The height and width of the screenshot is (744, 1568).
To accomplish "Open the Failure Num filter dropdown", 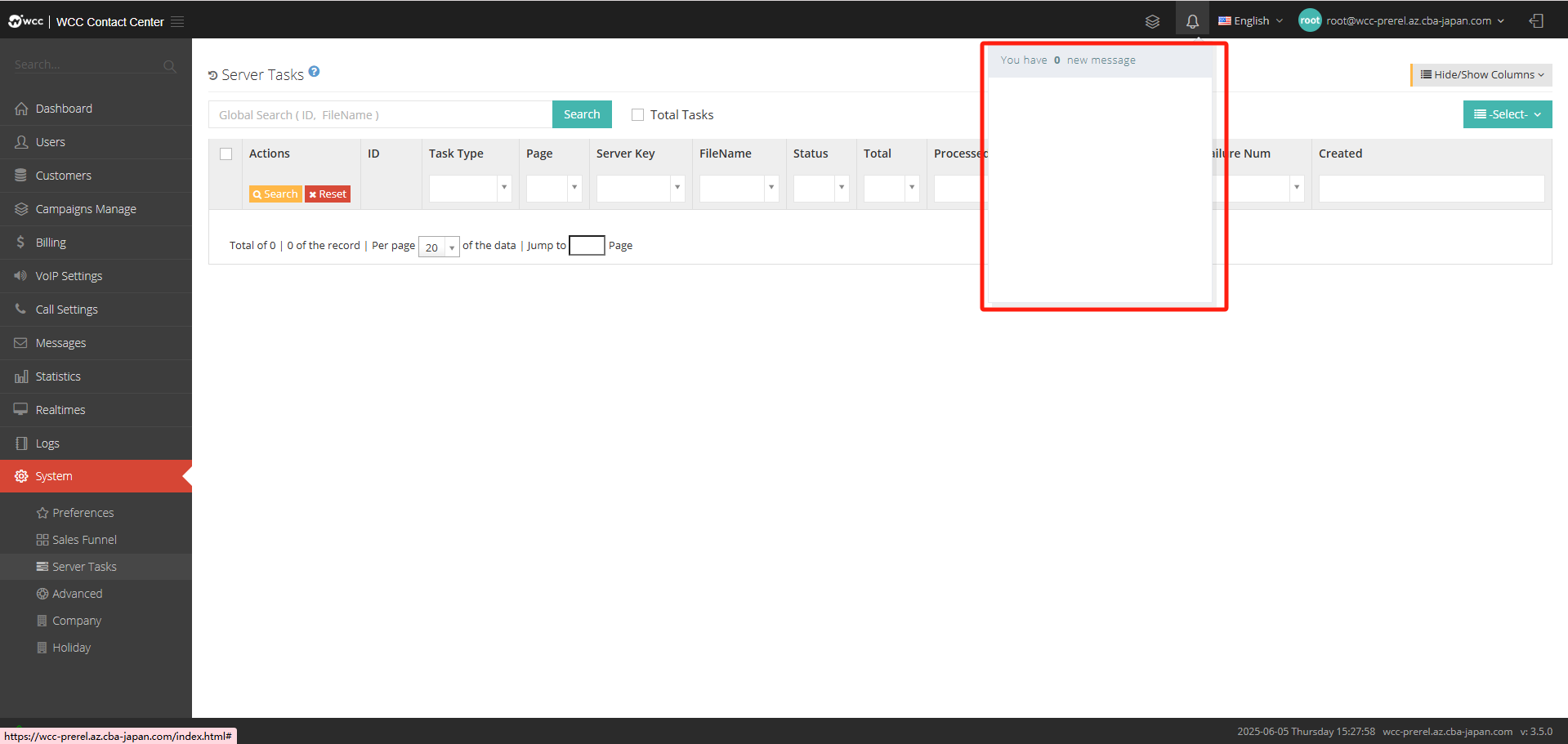I will point(1296,188).
